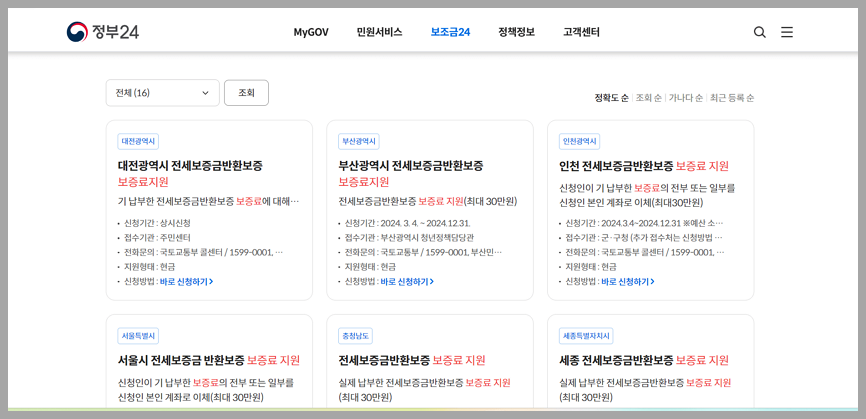
Task: Open 충청남도 card's 전세보증금반환보증 보증료 지원 title
Action: (x=412, y=360)
